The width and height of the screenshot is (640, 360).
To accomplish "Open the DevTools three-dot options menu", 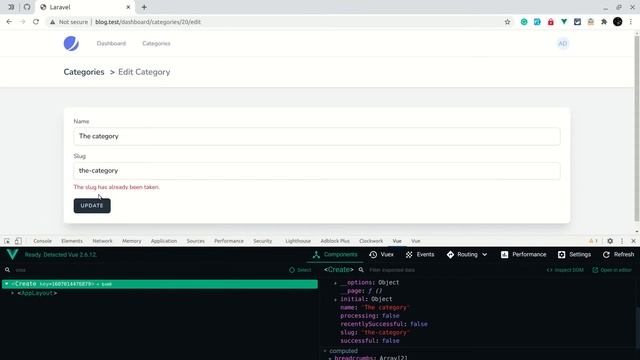I will (x=622, y=241).
